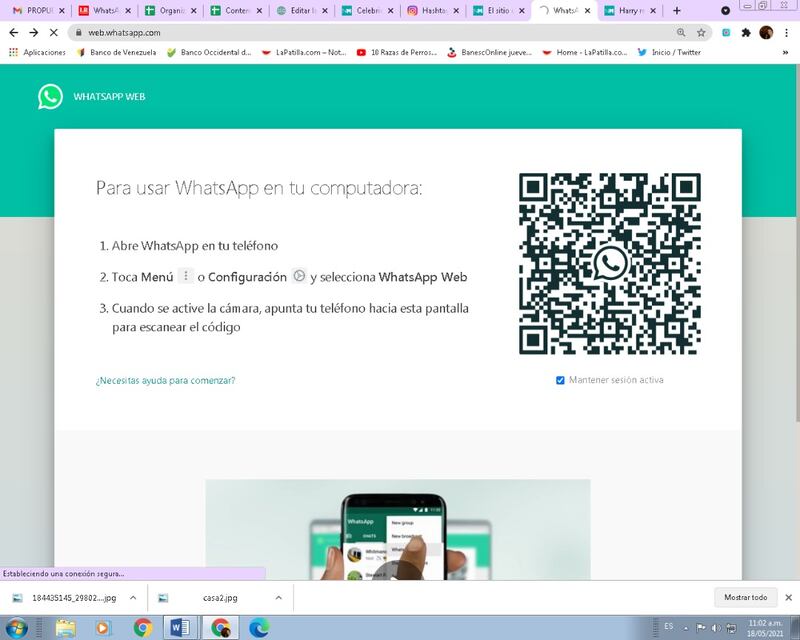Open File Explorer from the taskbar
Viewport: 800px width, 640px height.
click(x=66, y=627)
